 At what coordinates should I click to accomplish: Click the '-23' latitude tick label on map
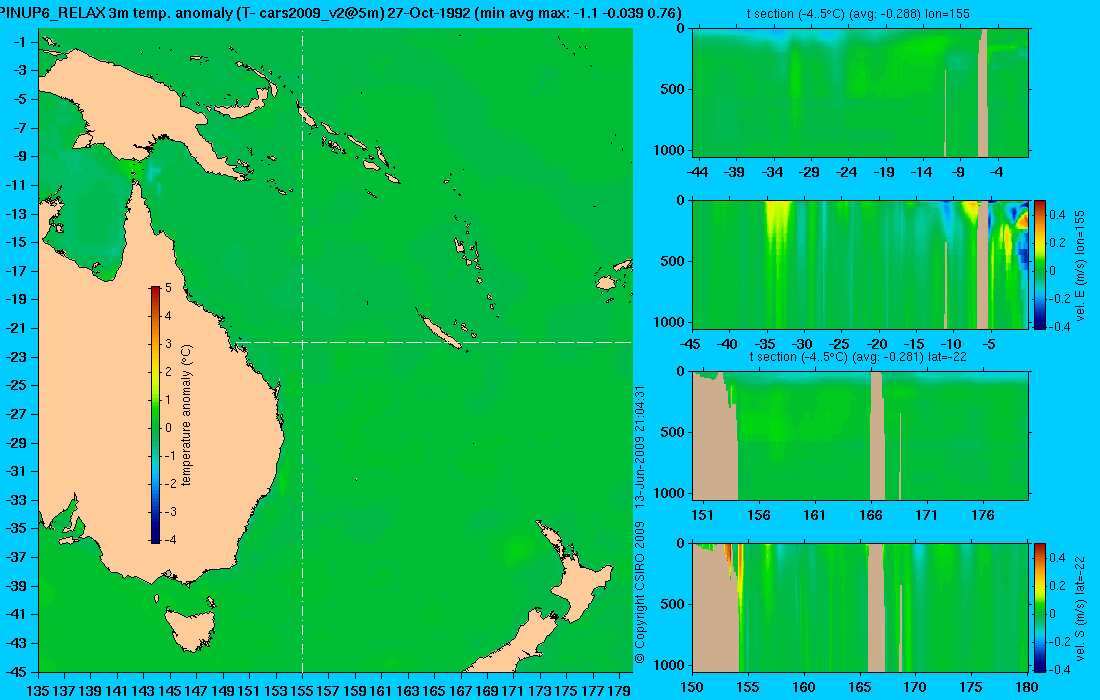(17, 356)
